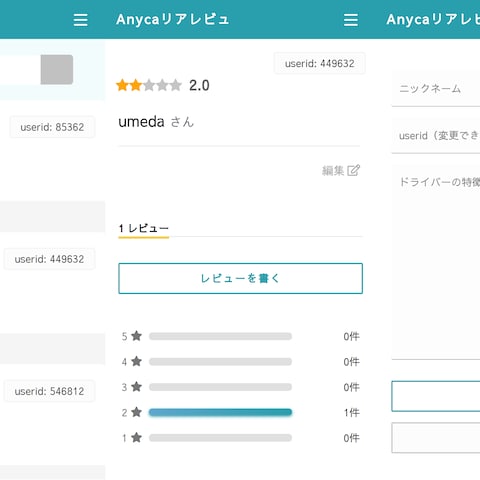Click the 2.0 rating value
480x480 pixels.
click(x=199, y=86)
